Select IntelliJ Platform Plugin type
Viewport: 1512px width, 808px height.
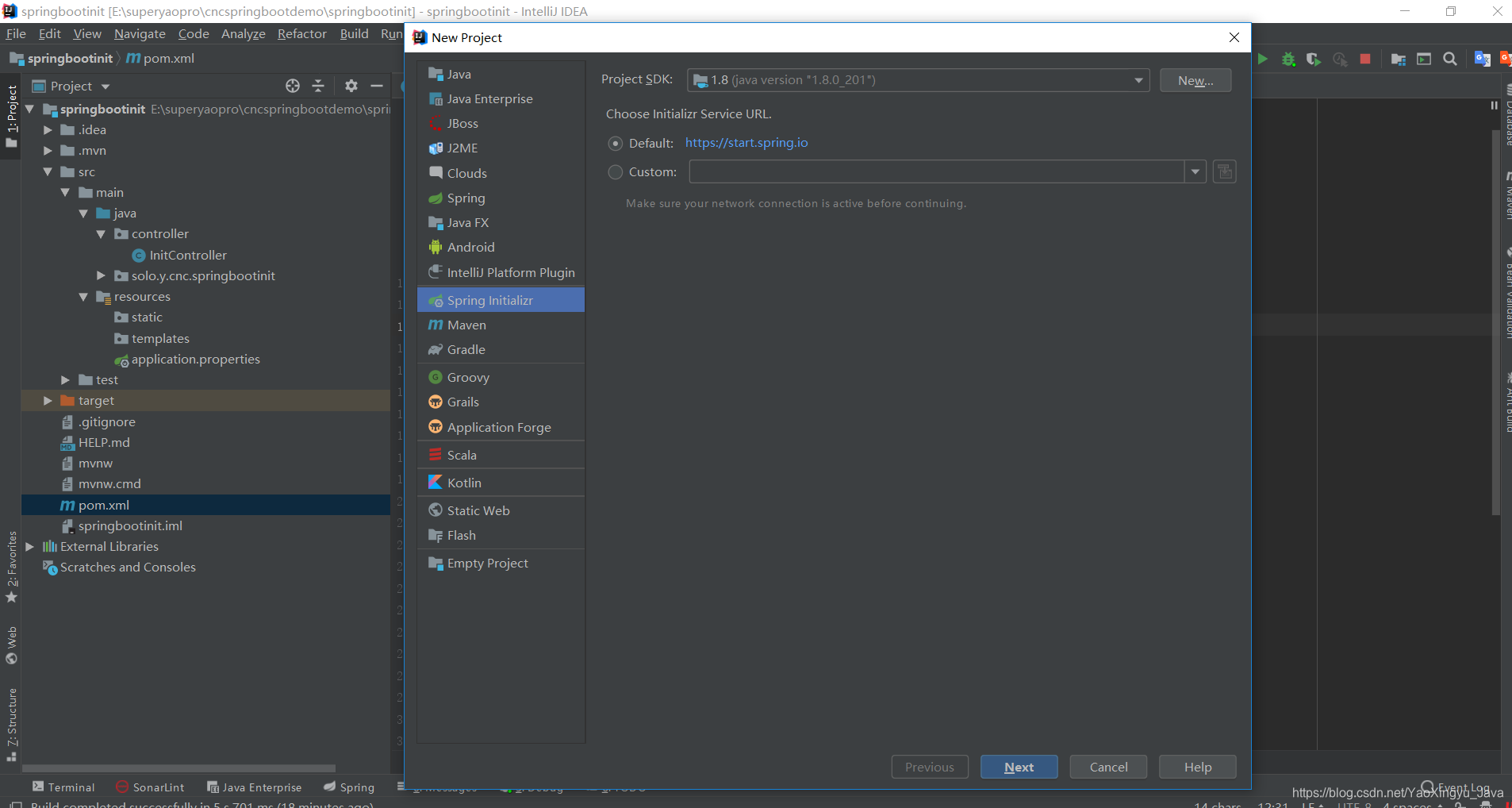coord(501,272)
